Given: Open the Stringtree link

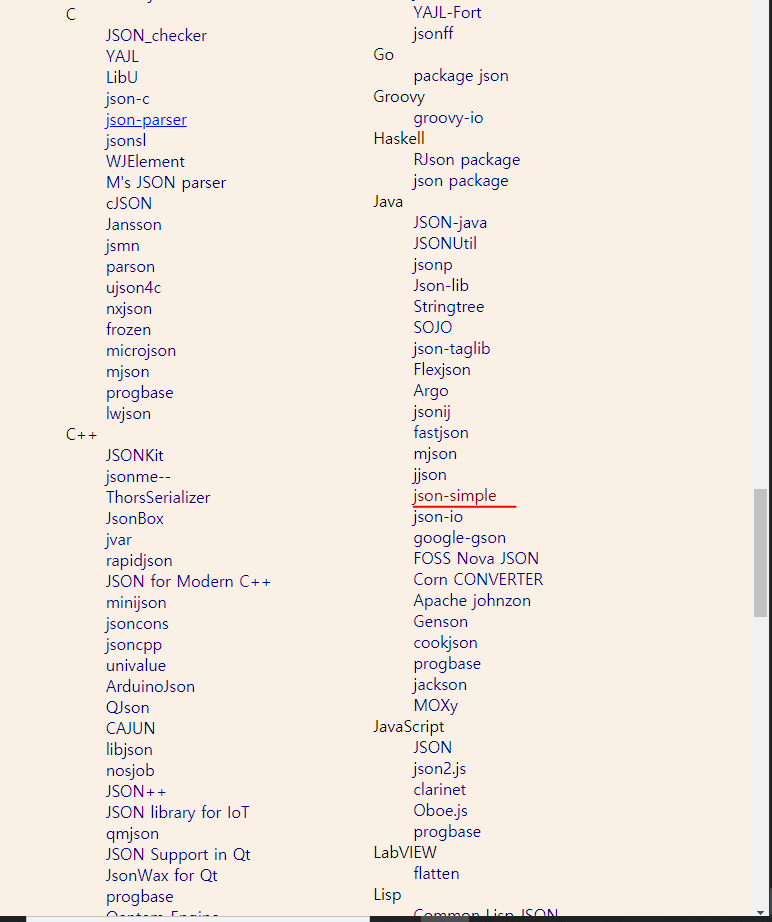Looking at the screenshot, I should [x=449, y=307].
